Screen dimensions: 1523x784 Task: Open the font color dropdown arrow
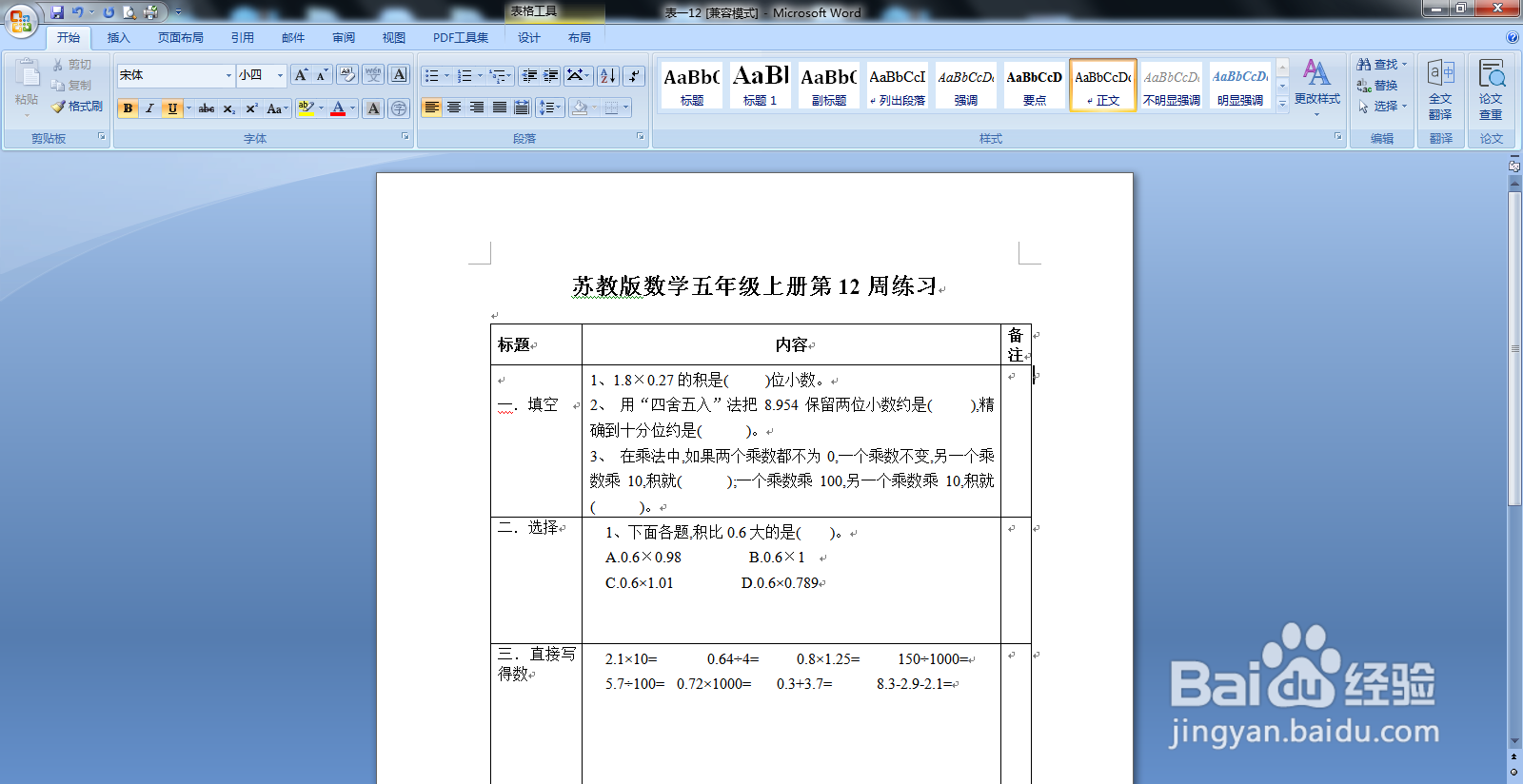pyautogui.click(x=352, y=108)
